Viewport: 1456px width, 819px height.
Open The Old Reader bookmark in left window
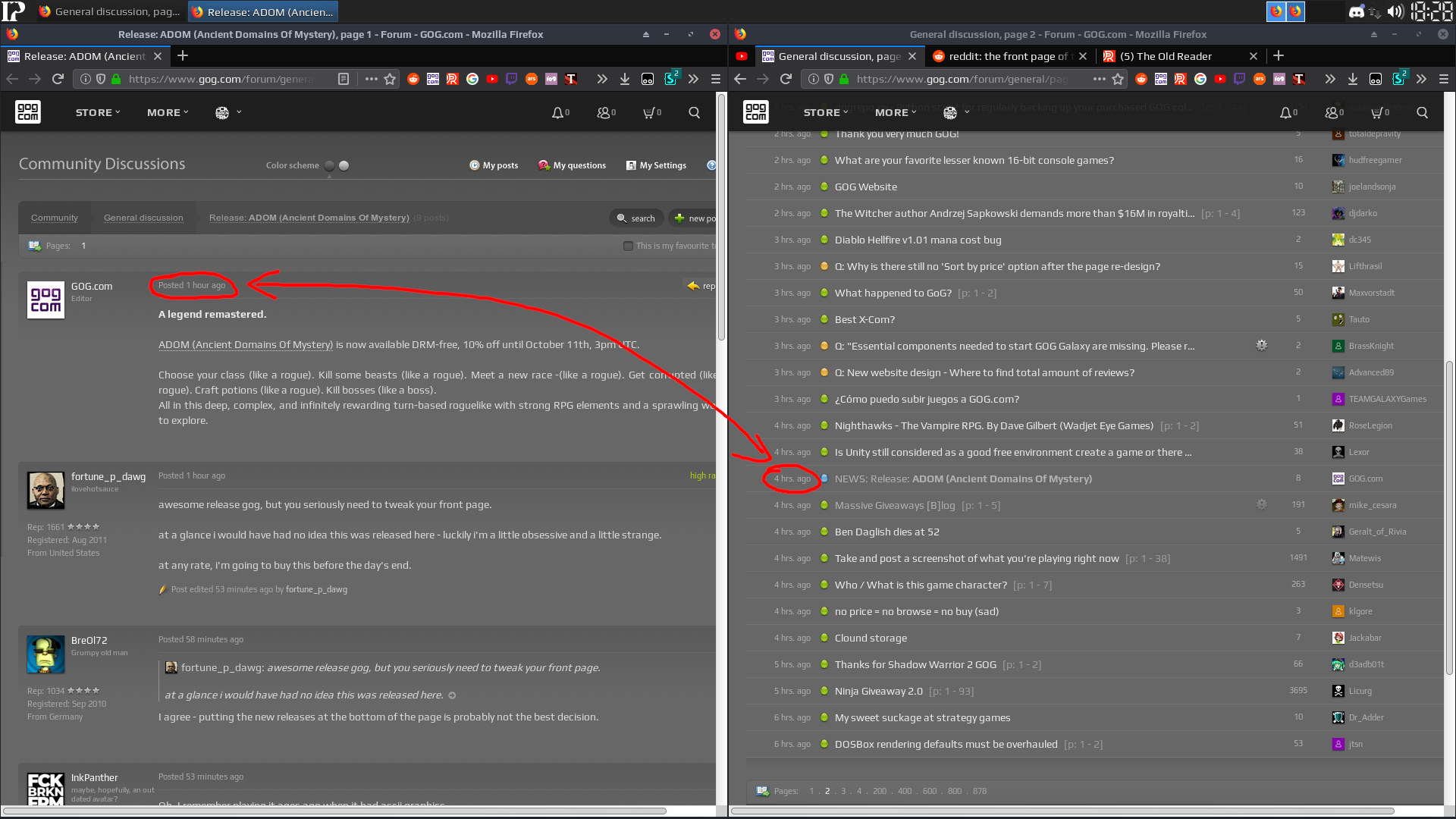pyautogui.click(x=453, y=79)
